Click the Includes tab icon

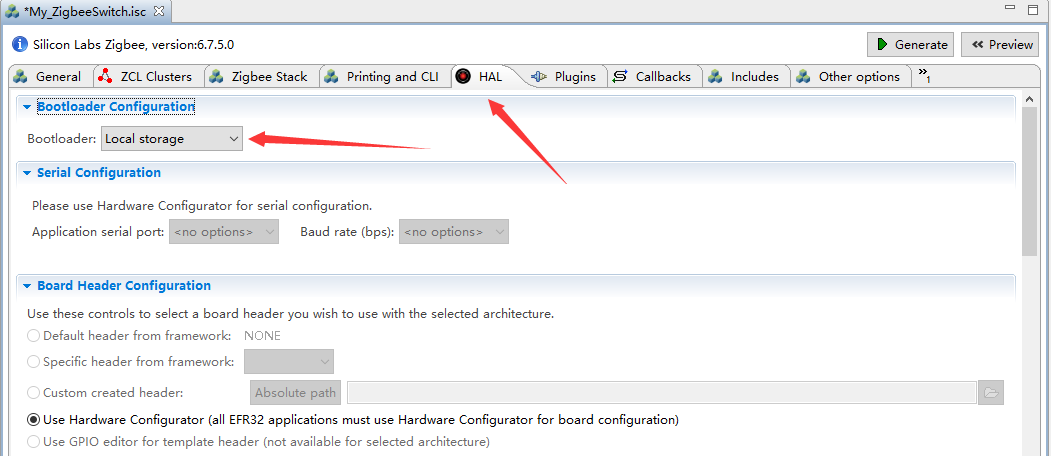point(715,76)
